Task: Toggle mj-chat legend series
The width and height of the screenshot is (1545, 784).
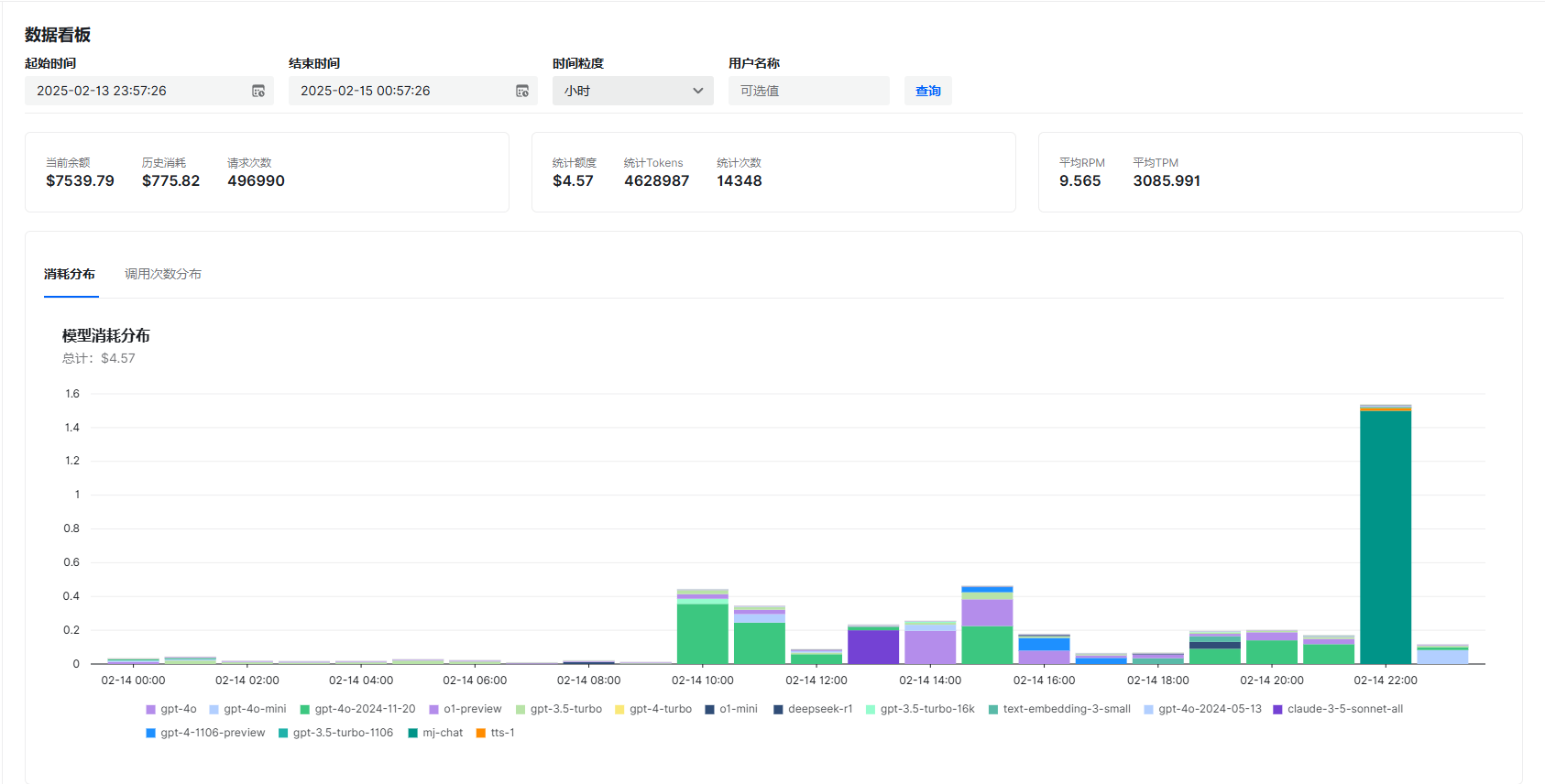Action: 435,733
